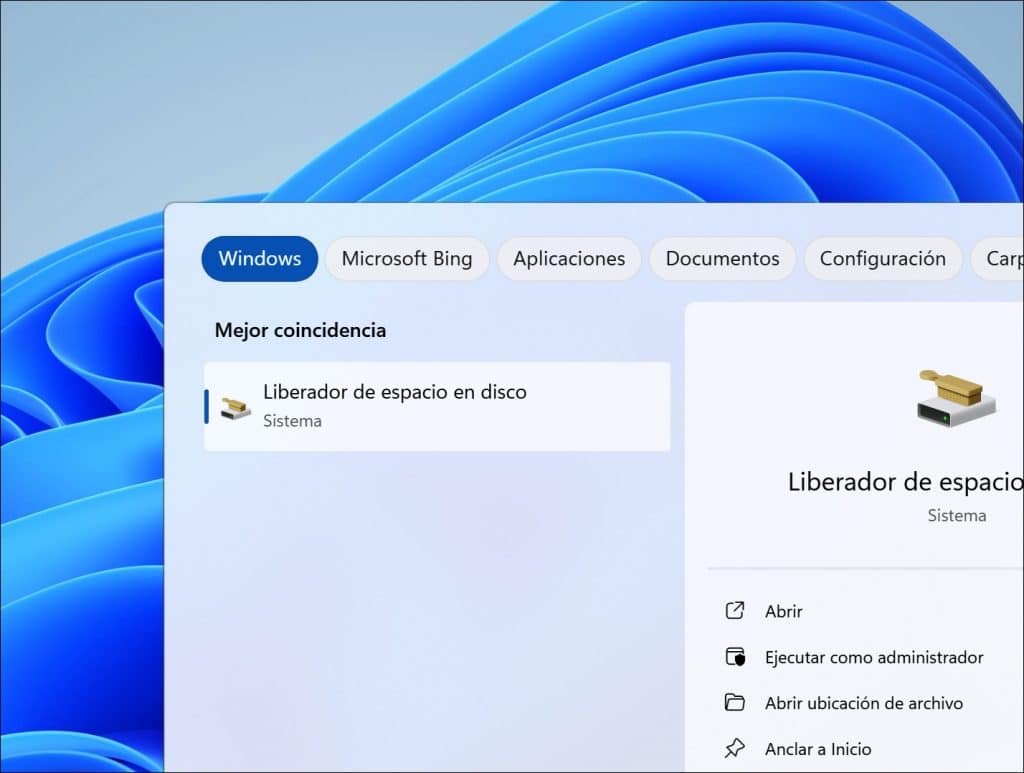Click the Sistema label under the result
Screen dimensions: 1024x773
292,421
